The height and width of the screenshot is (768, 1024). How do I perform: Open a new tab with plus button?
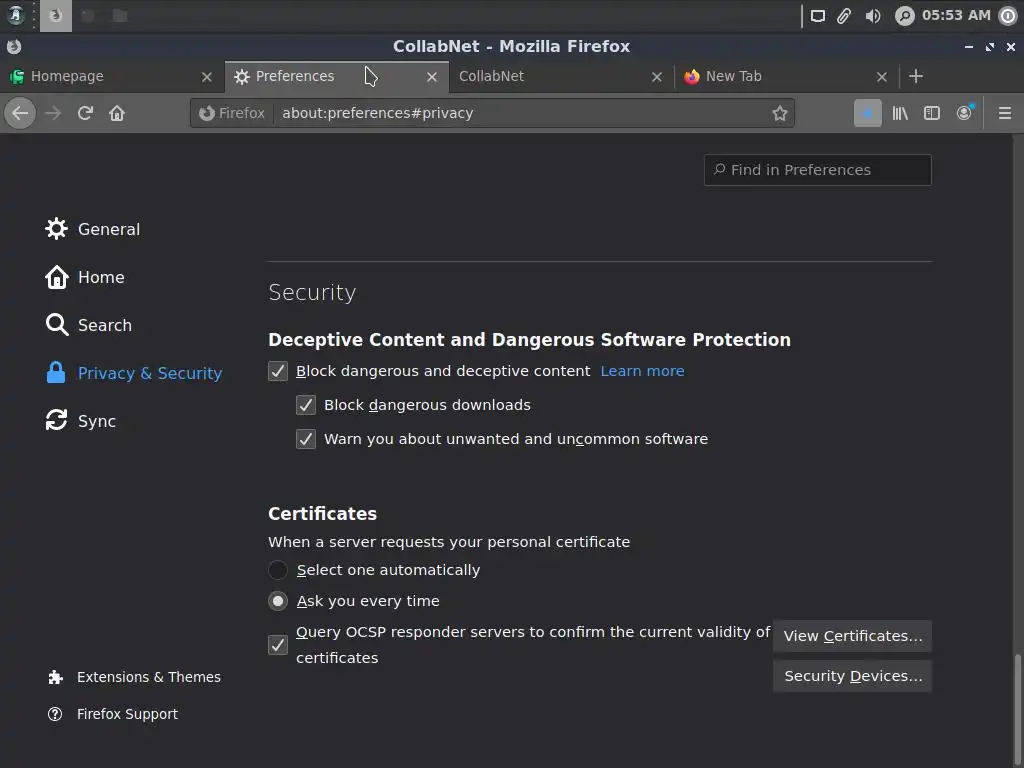click(x=915, y=76)
